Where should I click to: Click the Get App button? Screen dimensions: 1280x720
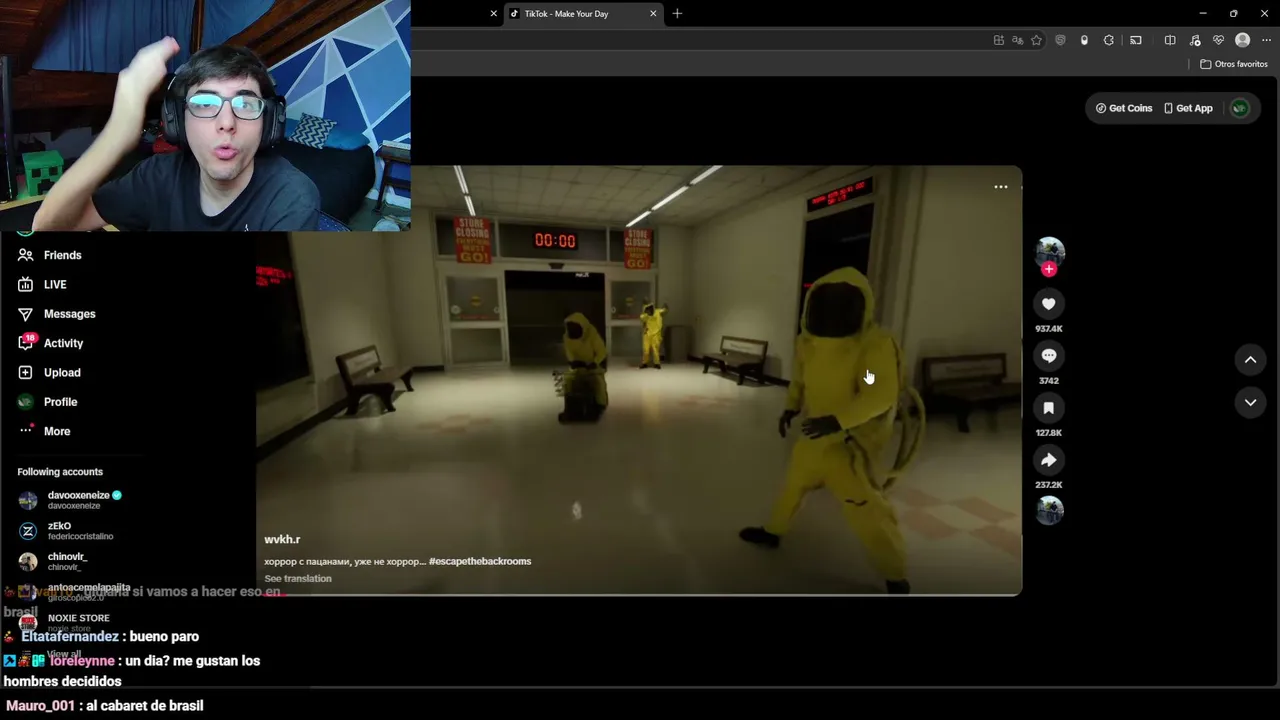1188,108
